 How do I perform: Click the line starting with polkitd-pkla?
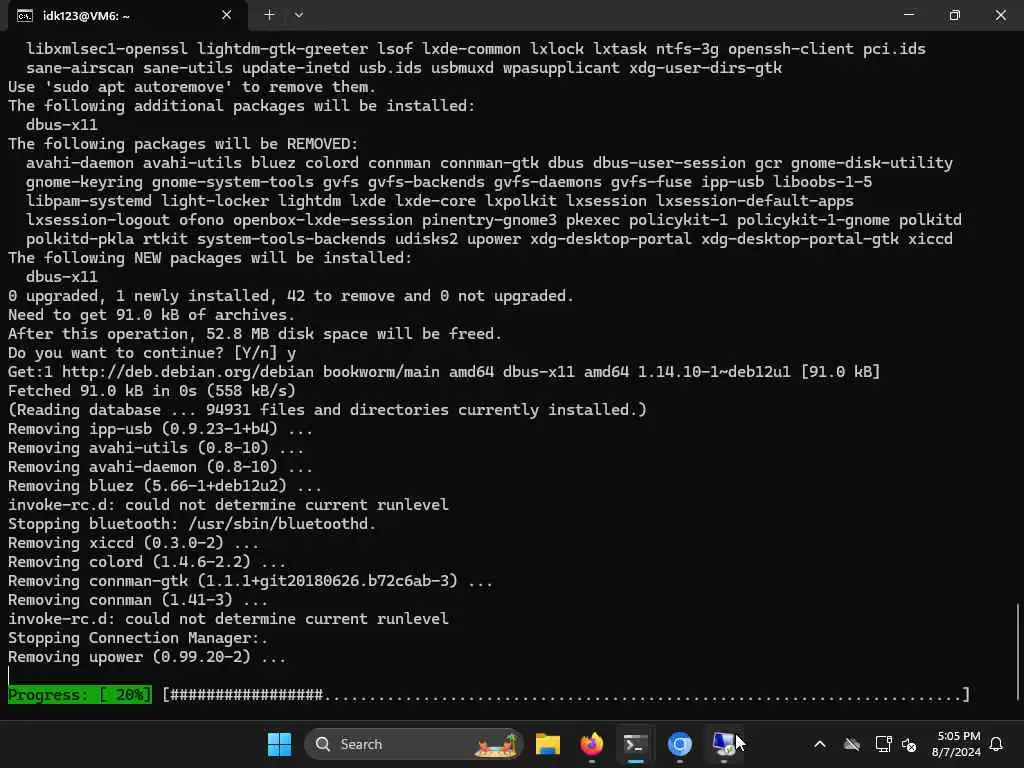[489, 239]
